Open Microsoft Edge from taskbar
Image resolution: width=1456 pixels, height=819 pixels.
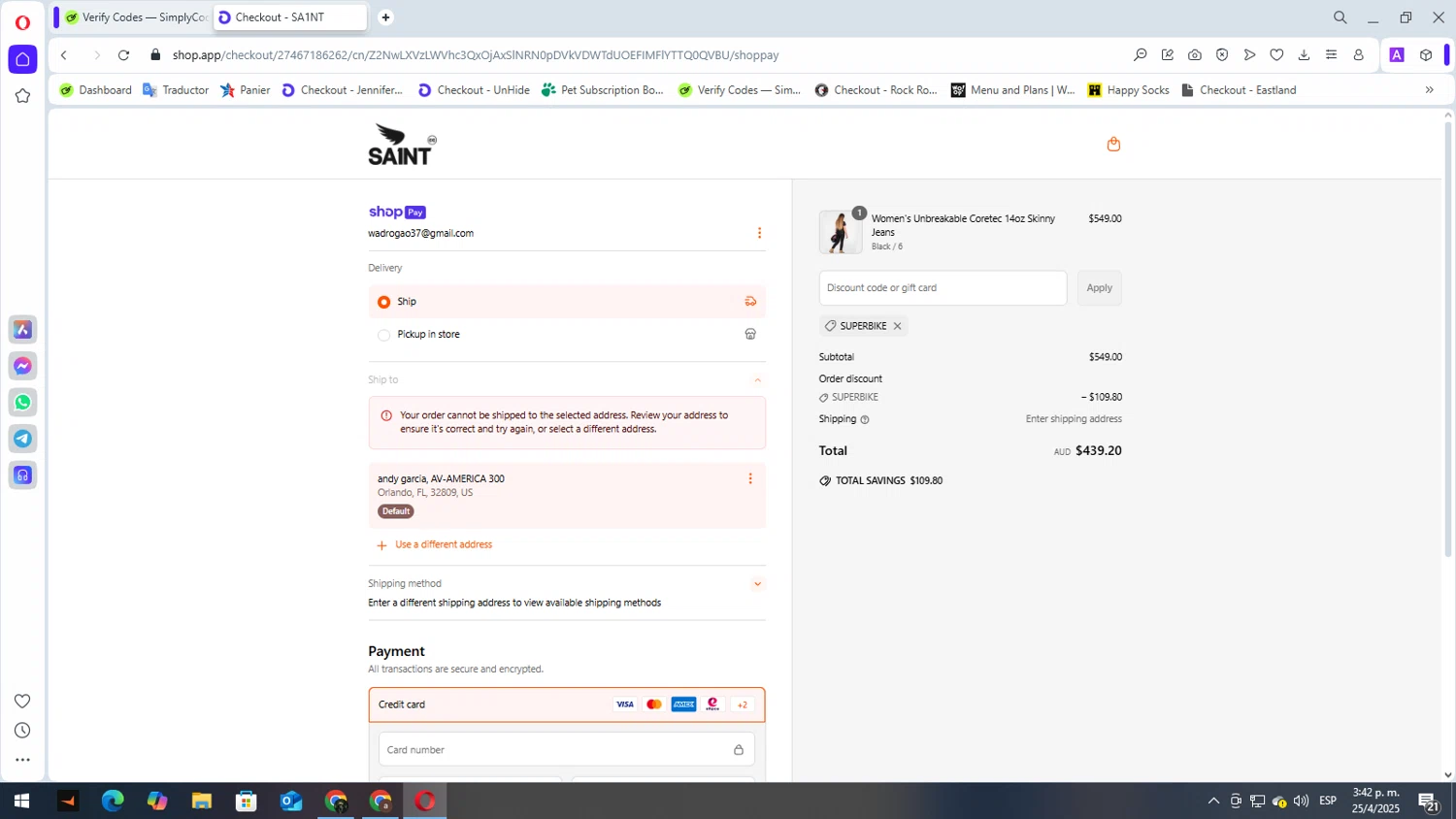(113, 801)
